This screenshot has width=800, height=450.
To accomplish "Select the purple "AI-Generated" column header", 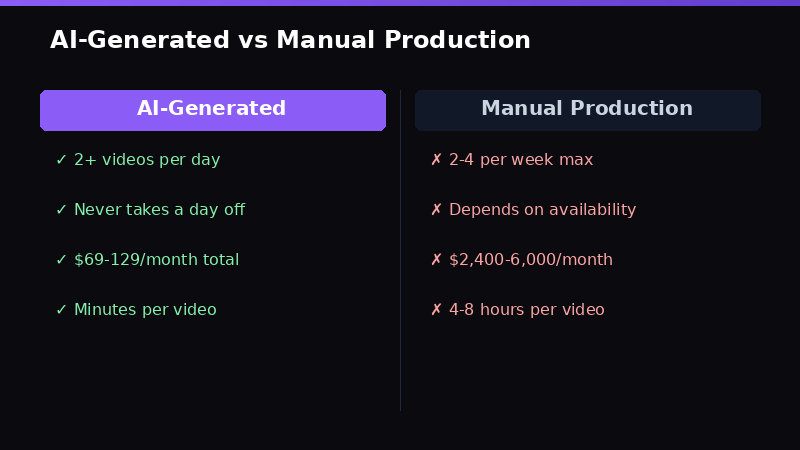I will (212, 110).
